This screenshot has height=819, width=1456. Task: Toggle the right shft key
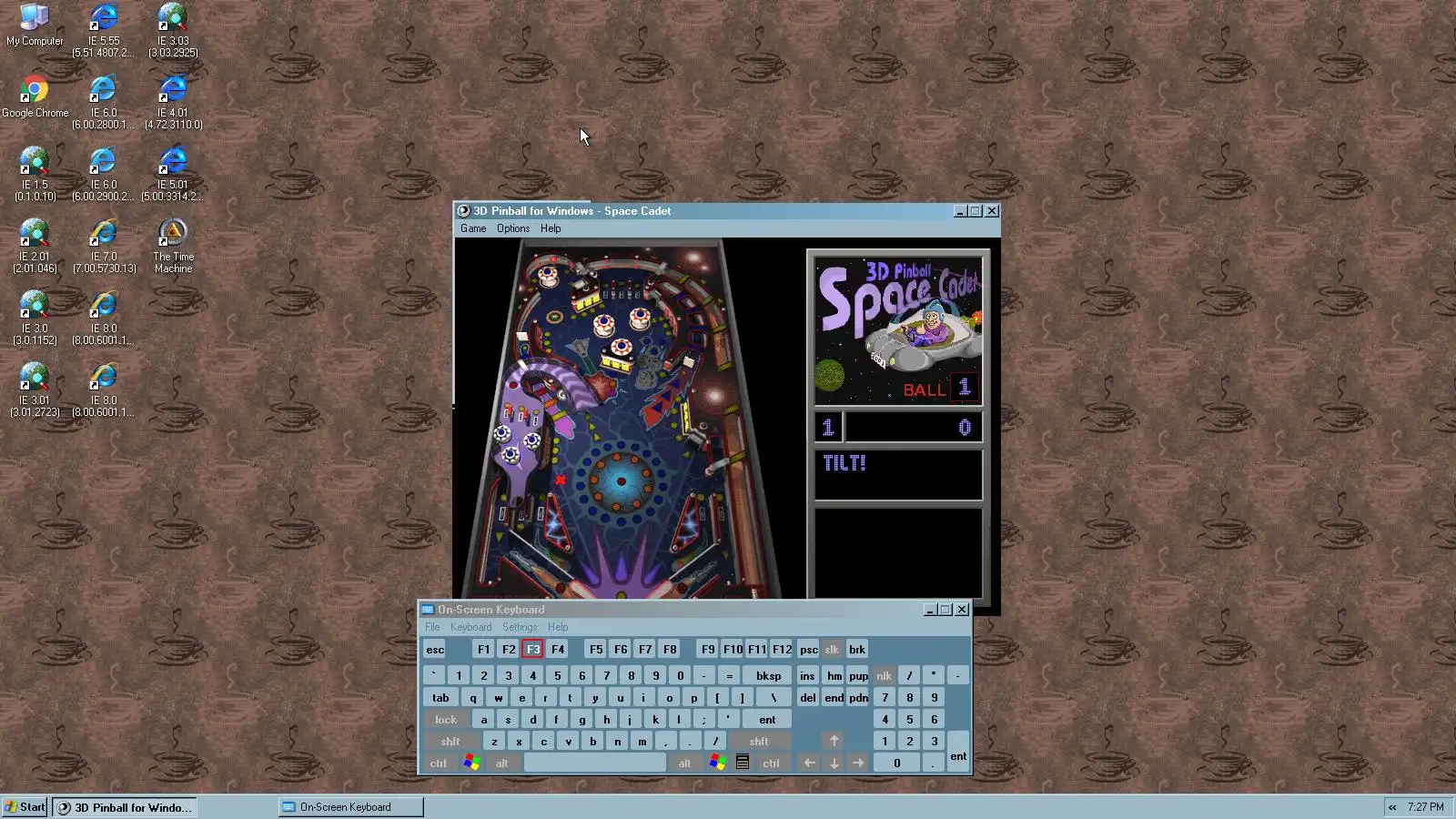[759, 741]
